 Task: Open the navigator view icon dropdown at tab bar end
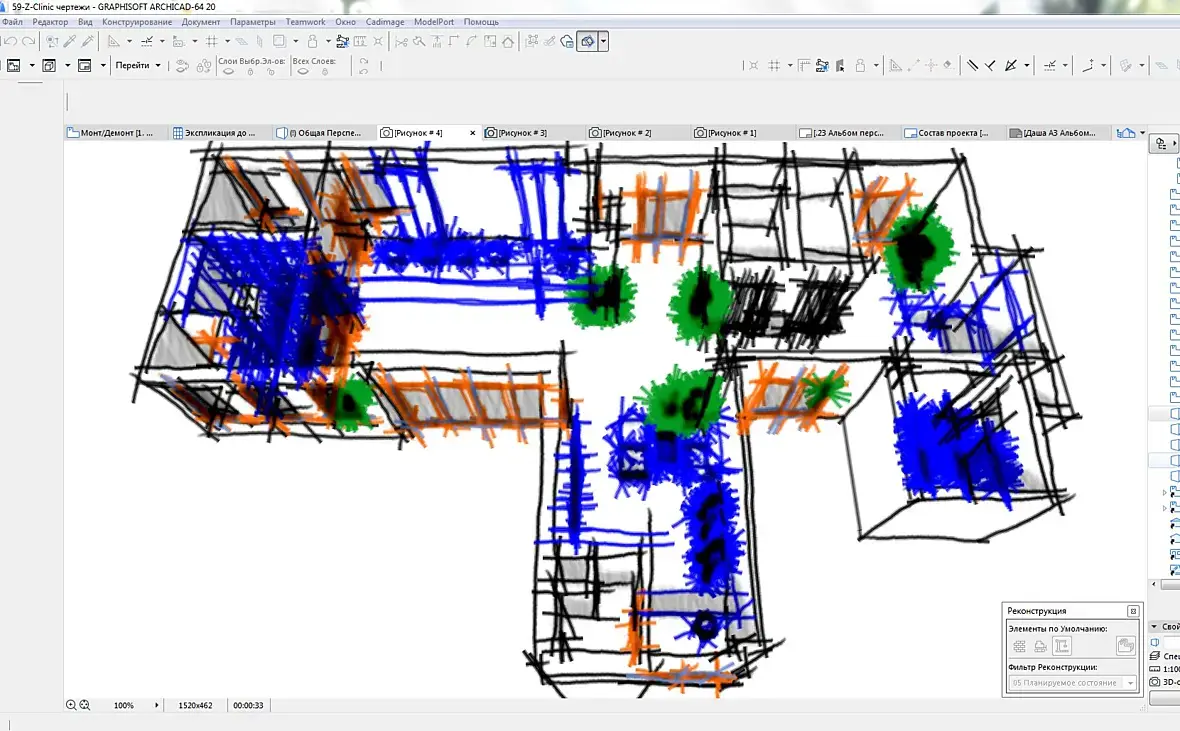[1142, 132]
